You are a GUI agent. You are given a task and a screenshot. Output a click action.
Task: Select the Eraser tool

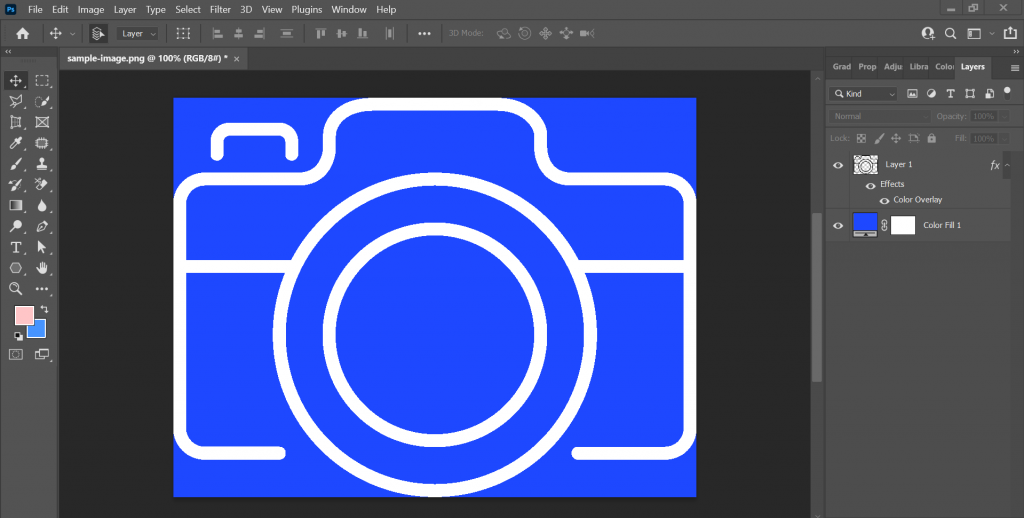pos(42,185)
